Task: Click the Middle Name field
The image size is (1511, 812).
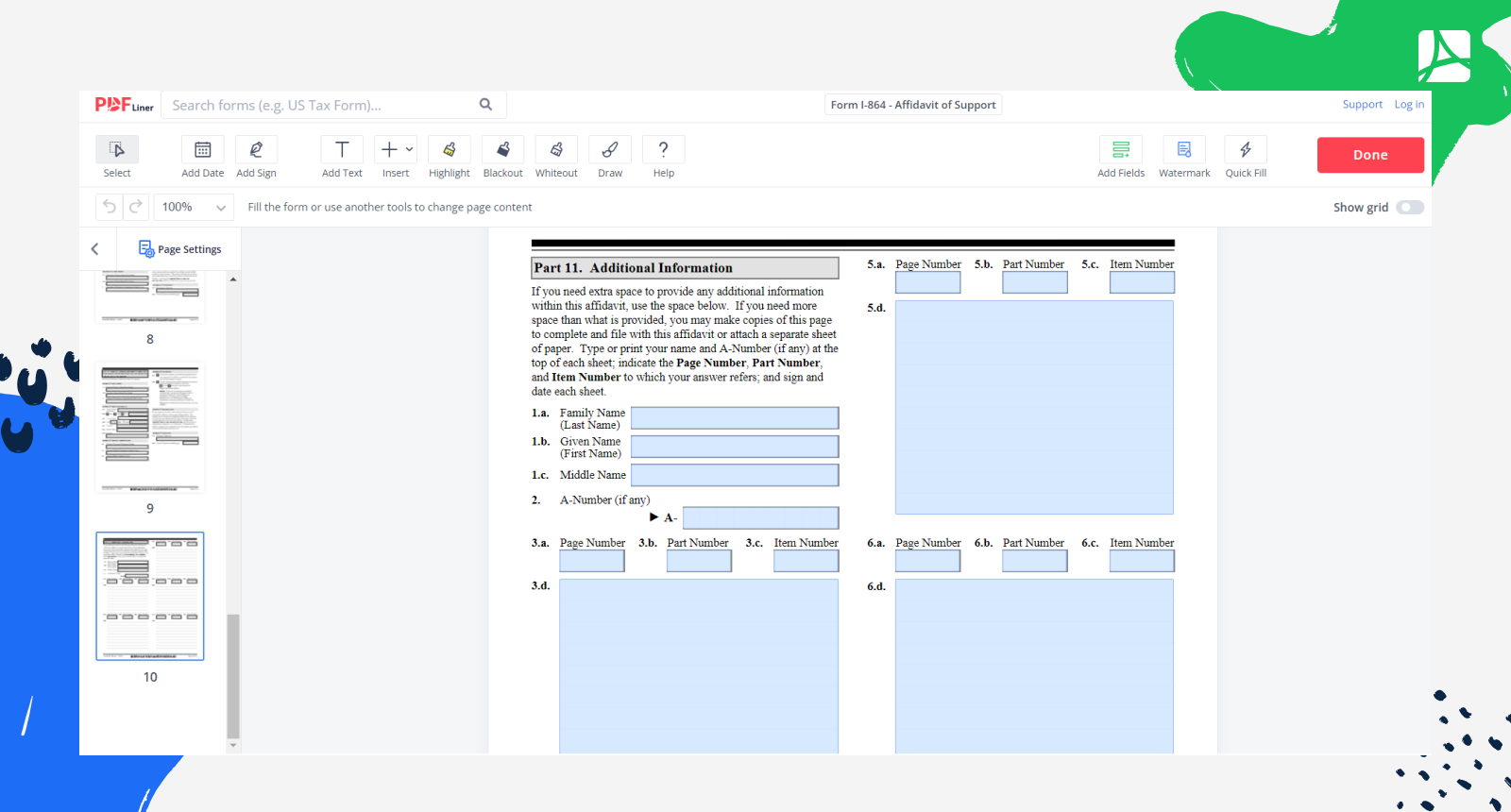Action: [735, 475]
